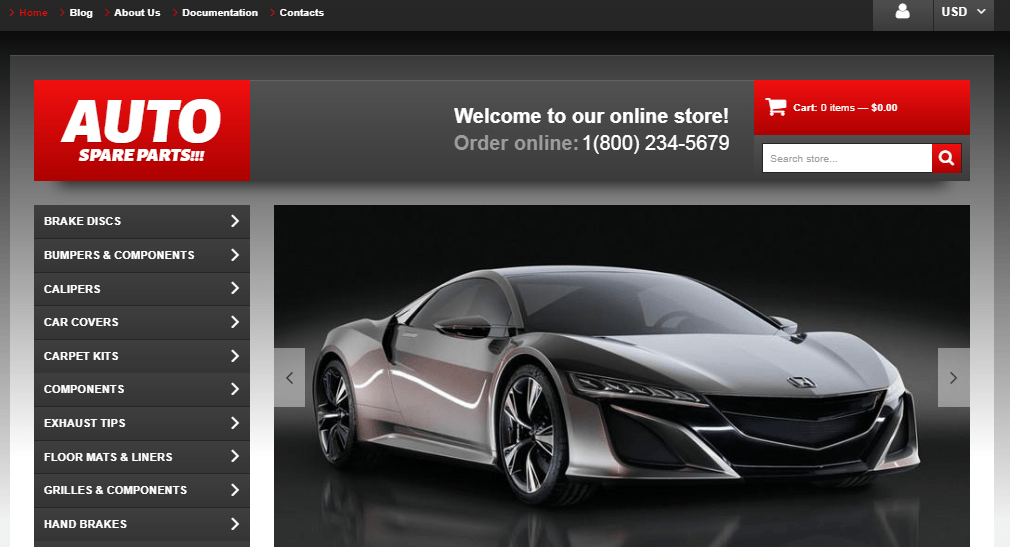The height and width of the screenshot is (547, 1010).
Task: Select the Calipers category
Action: tap(72, 289)
